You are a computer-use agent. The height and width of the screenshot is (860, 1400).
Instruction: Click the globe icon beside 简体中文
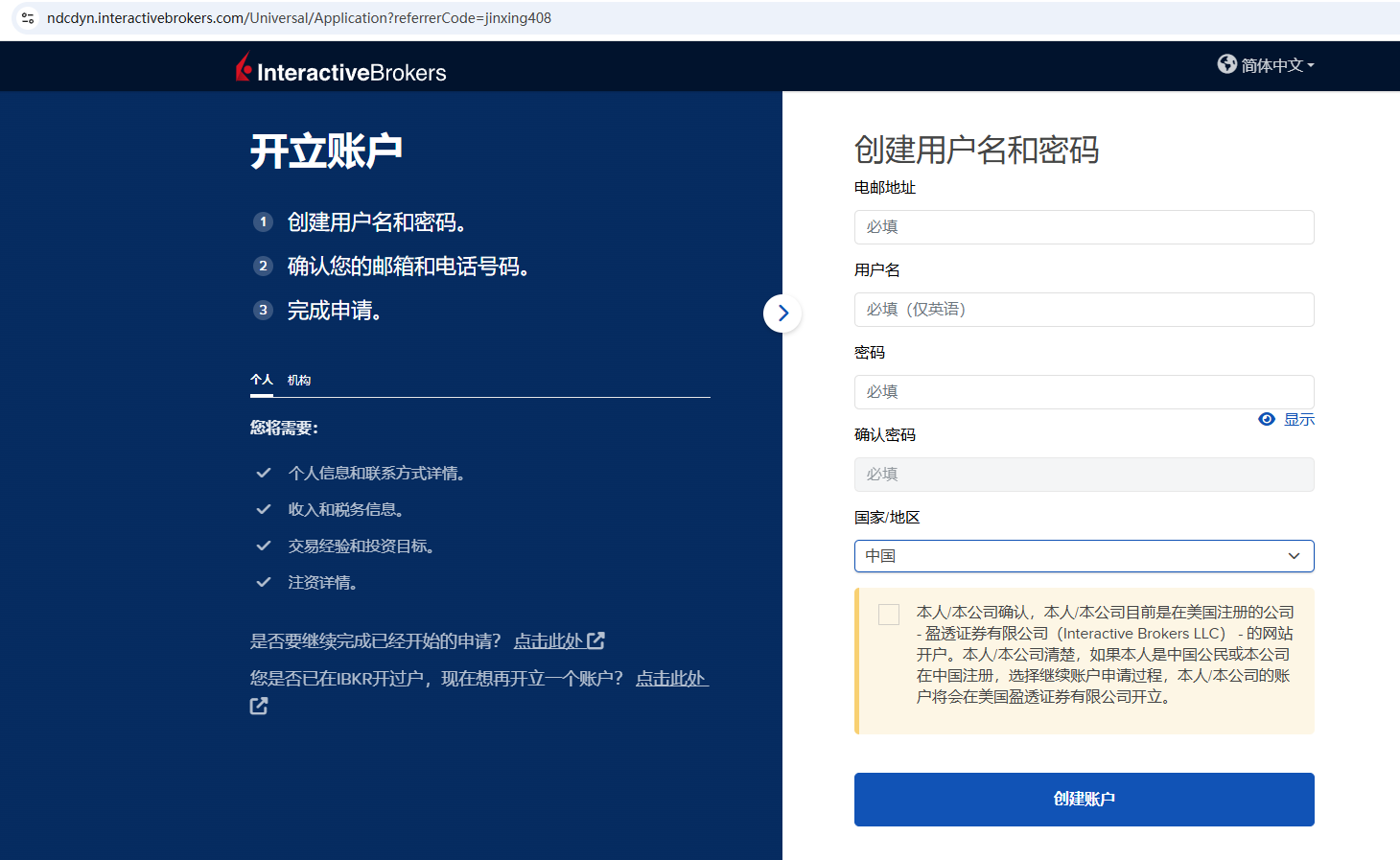click(1226, 63)
